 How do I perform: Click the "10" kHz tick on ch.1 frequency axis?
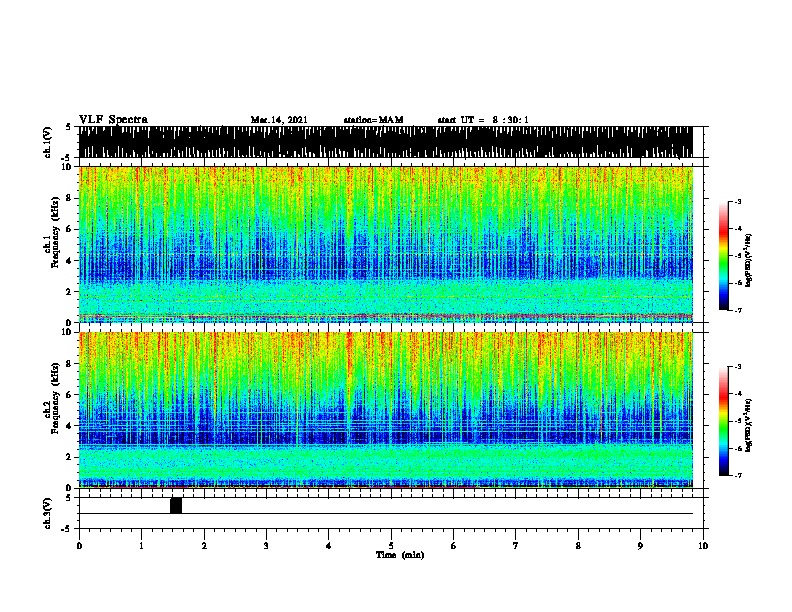point(67,167)
